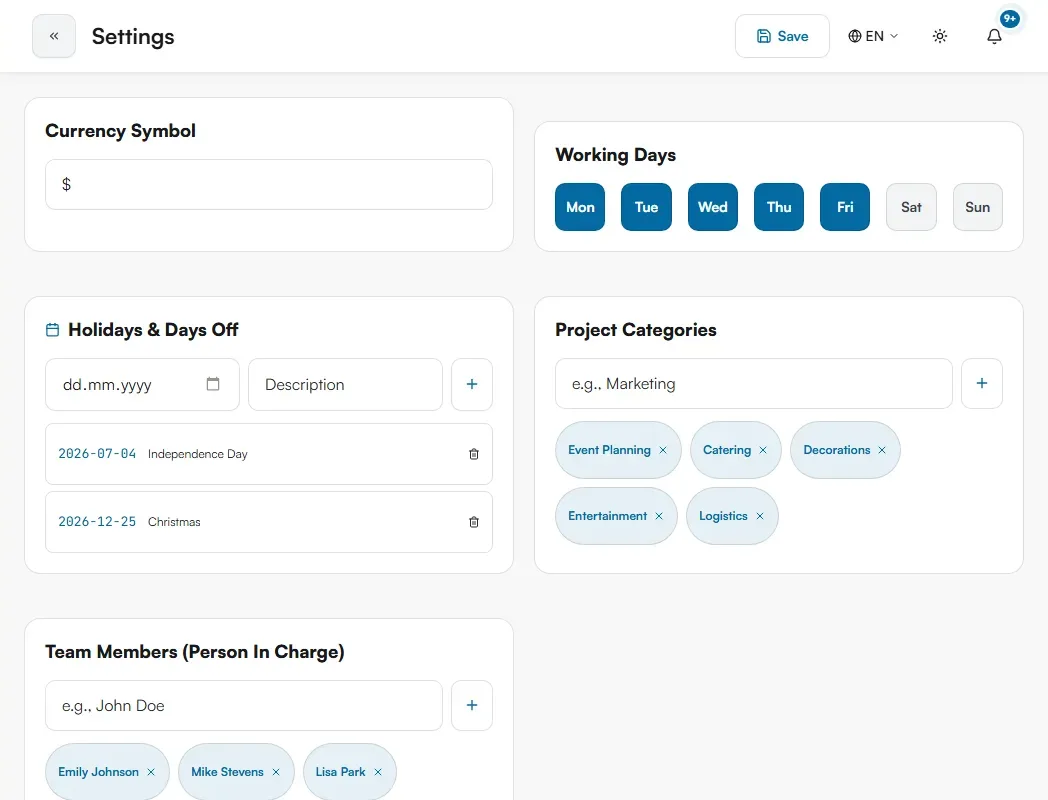Remove the Catering category tag
Viewport: 1048px width, 800px height.
coord(763,450)
